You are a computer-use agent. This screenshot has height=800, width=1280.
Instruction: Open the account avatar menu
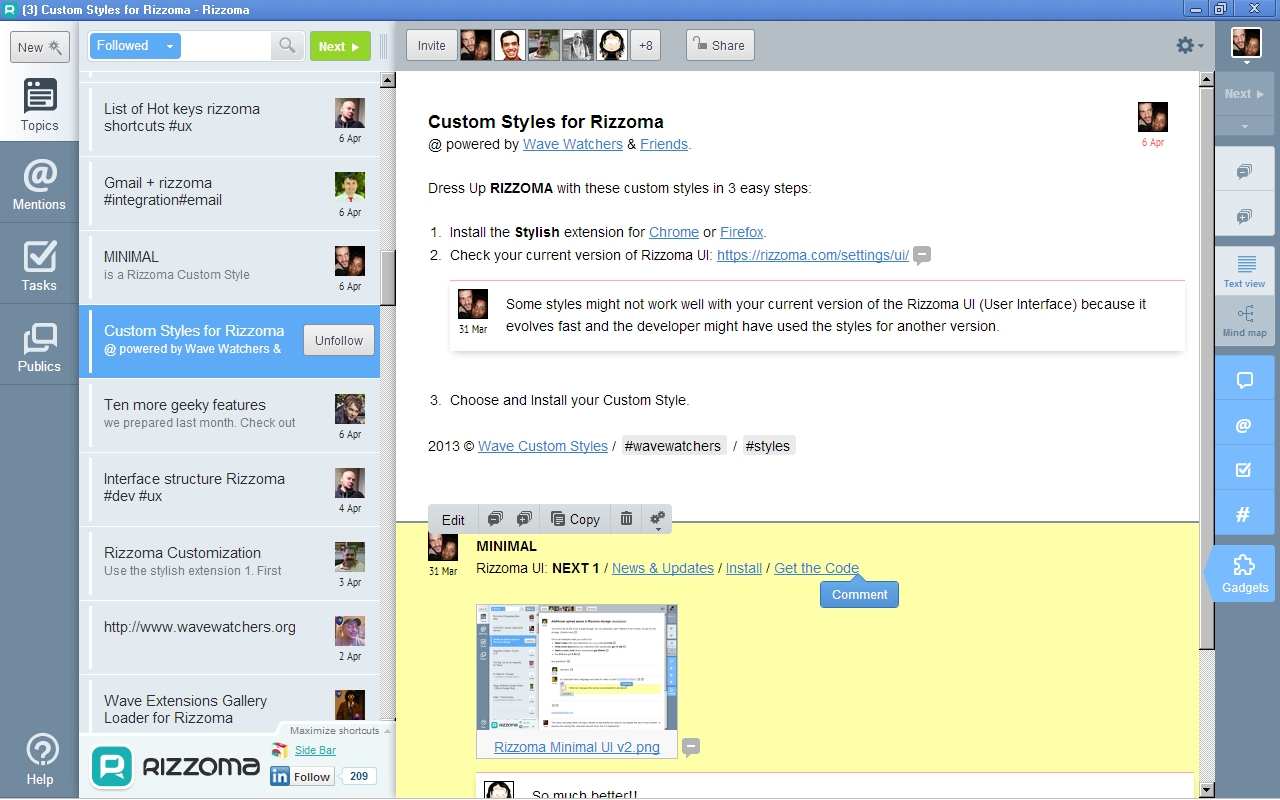(x=1246, y=46)
